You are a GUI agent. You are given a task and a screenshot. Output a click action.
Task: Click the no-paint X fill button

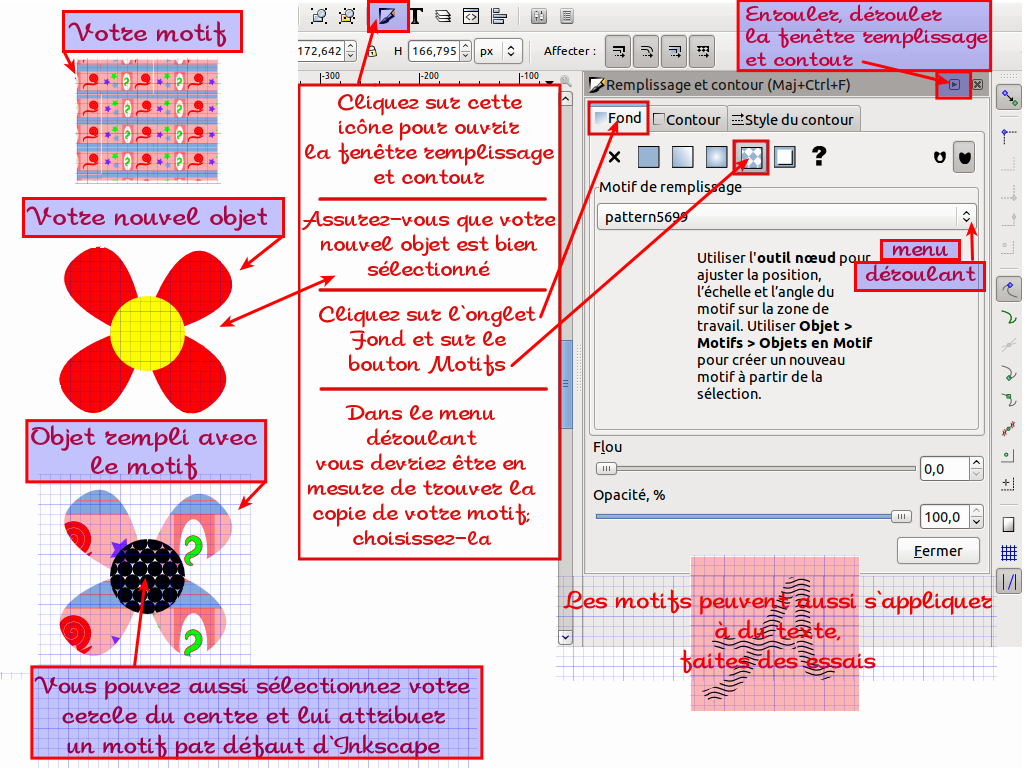(x=615, y=157)
